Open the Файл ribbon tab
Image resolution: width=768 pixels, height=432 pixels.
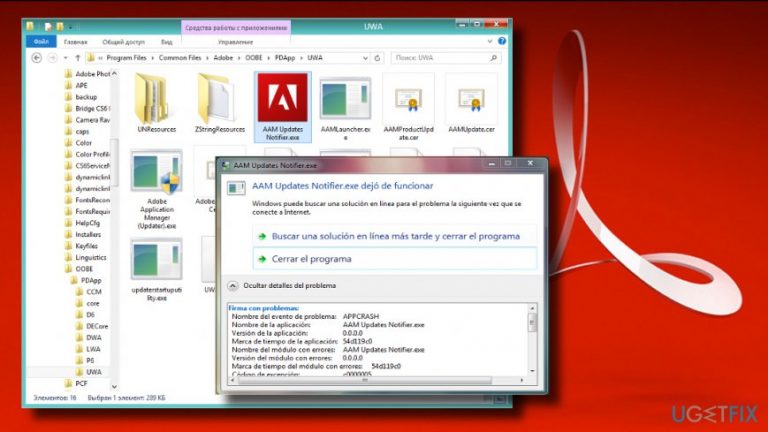coord(41,42)
